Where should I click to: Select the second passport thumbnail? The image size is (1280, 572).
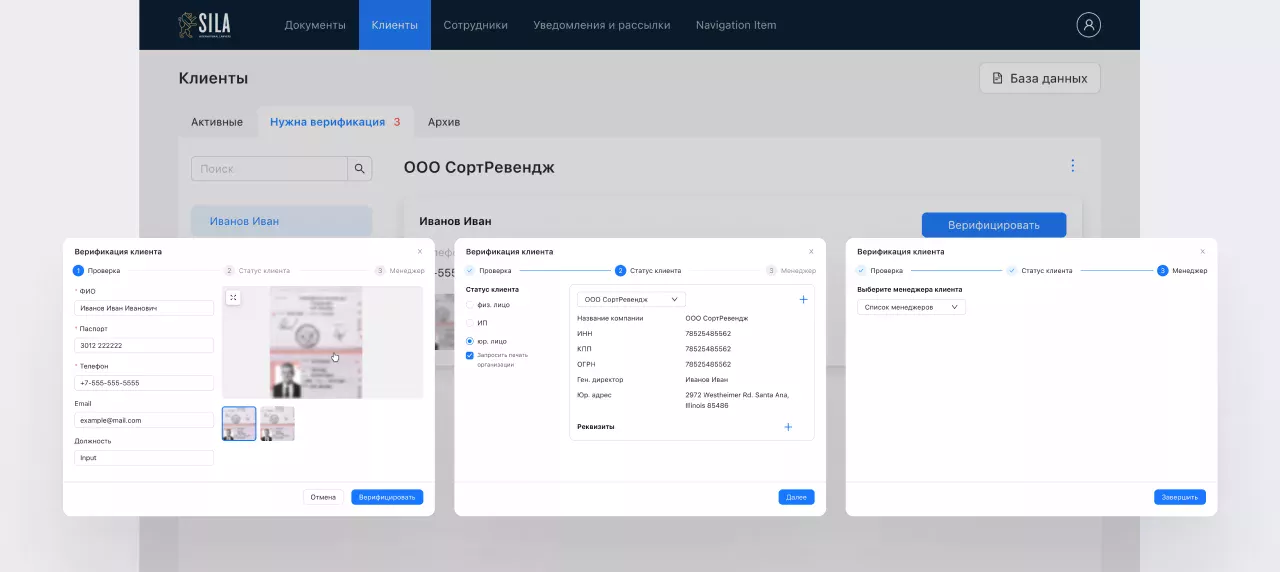click(277, 424)
